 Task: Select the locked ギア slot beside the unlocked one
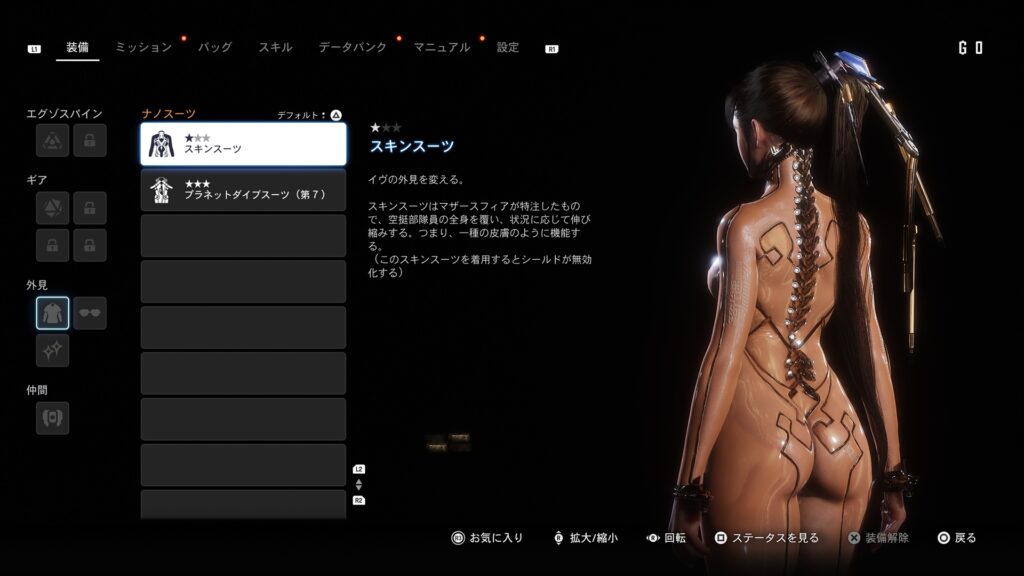(89, 208)
